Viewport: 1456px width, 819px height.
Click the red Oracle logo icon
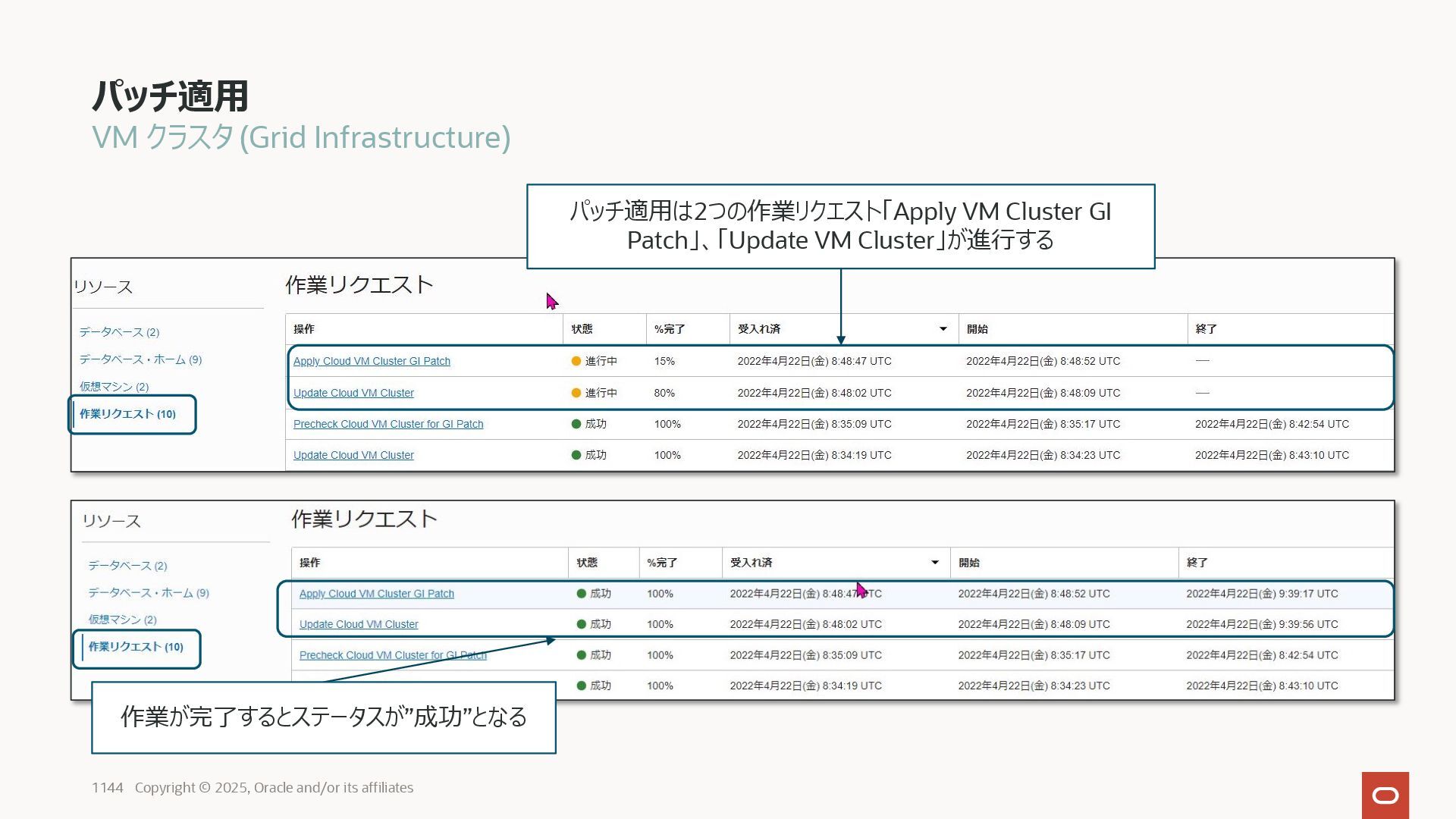[1385, 795]
